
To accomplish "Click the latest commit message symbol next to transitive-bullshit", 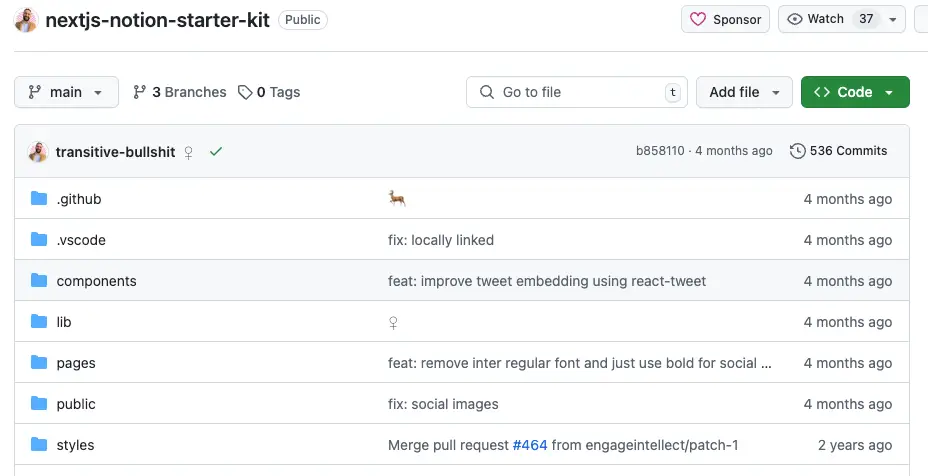I will (x=188, y=153).
